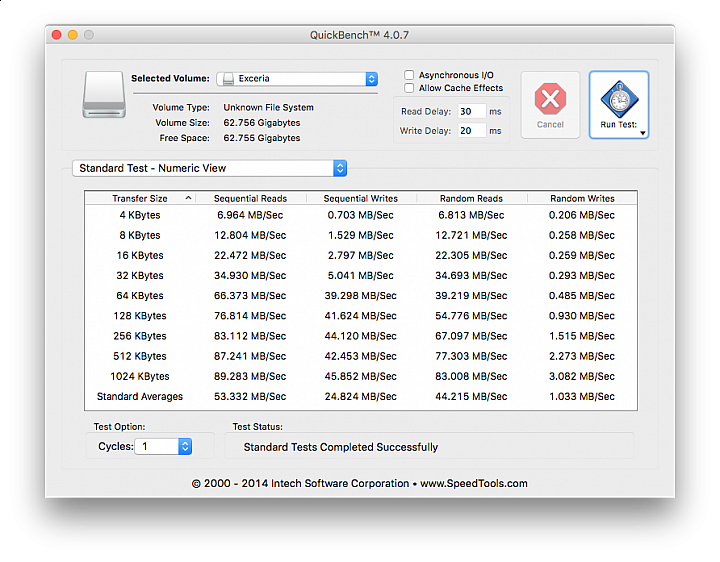The height and width of the screenshot is (562, 720).
Task: Click the 1.515 MB/Sec value
Action: tap(582, 336)
